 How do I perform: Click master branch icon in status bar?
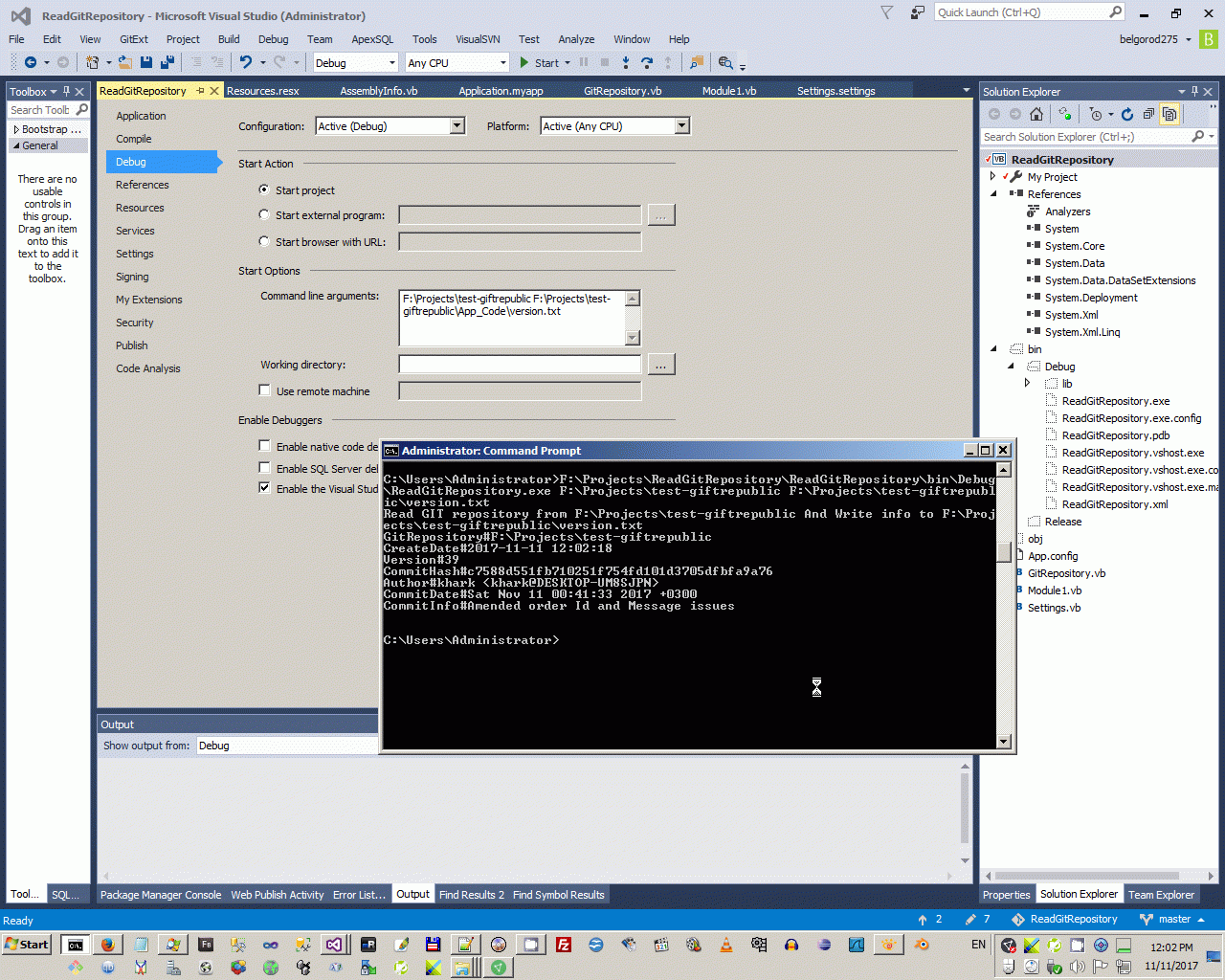tap(1146, 919)
